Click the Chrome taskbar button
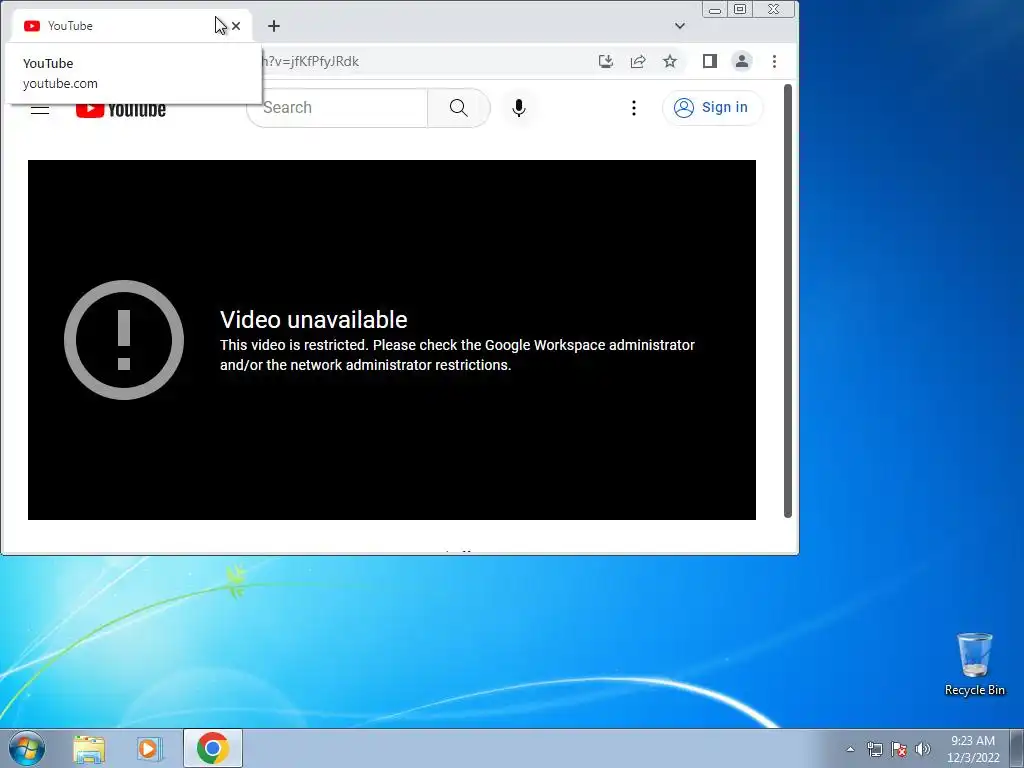This screenshot has width=1024, height=768. tap(213, 748)
